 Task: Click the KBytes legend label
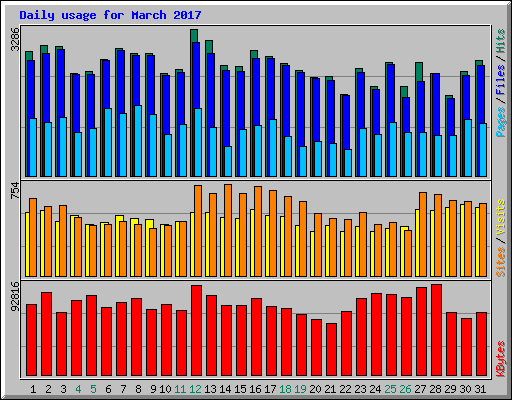tap(500, 359)
